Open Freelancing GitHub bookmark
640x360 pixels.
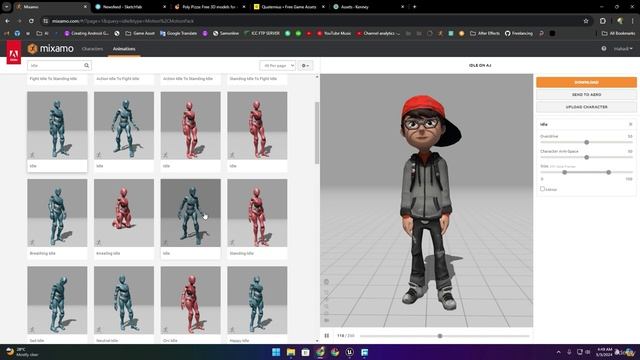click(x=519, y=33)
